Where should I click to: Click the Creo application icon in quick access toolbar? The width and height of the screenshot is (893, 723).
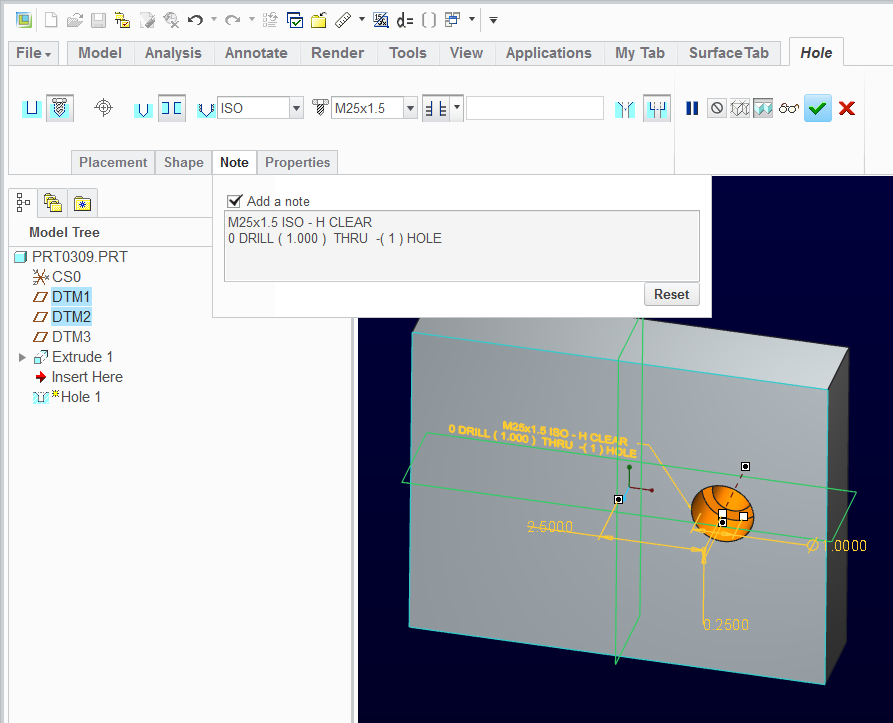pos(24,20)
